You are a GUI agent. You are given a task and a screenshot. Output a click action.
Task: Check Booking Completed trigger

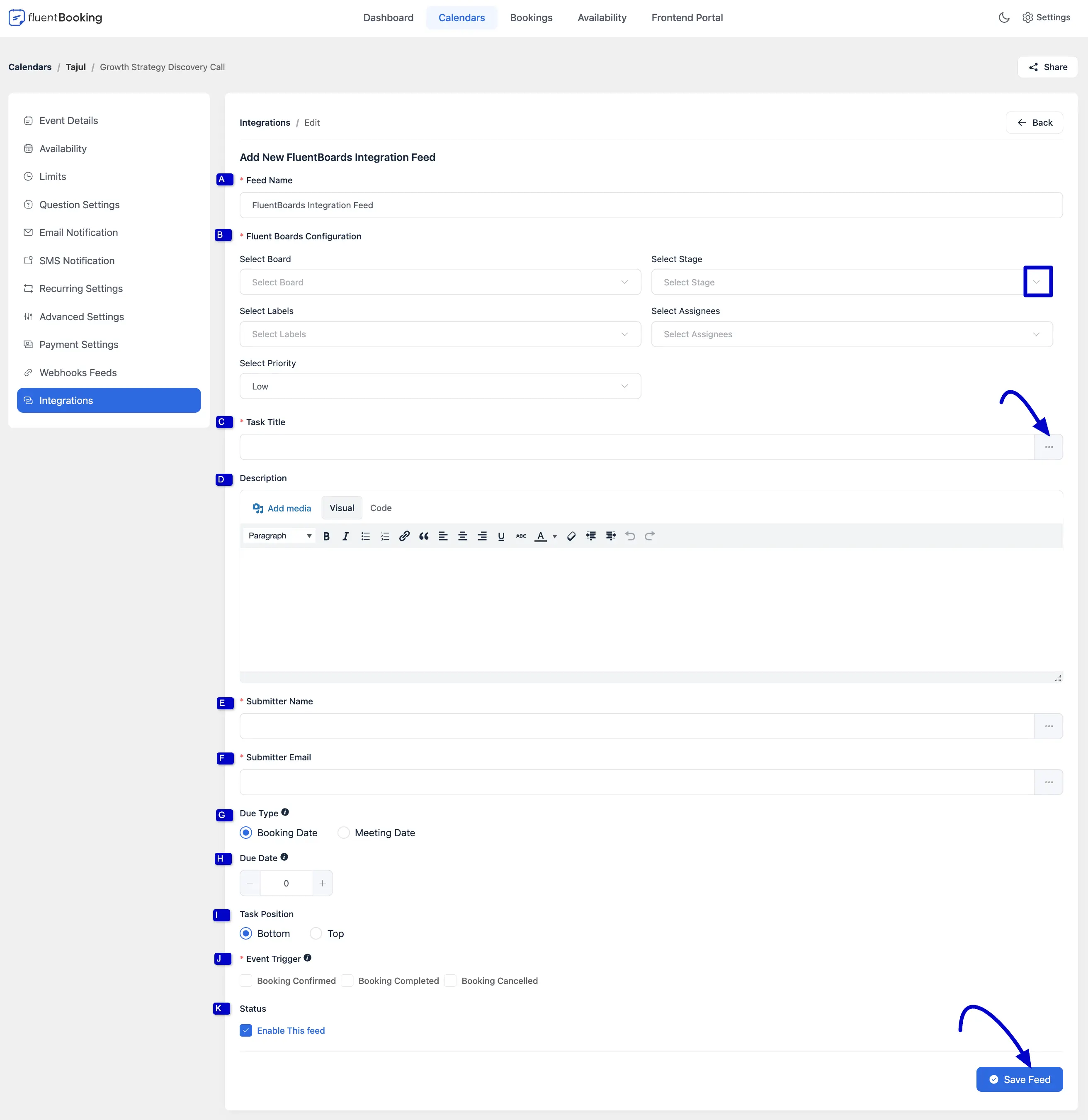(x=347, y=981)
